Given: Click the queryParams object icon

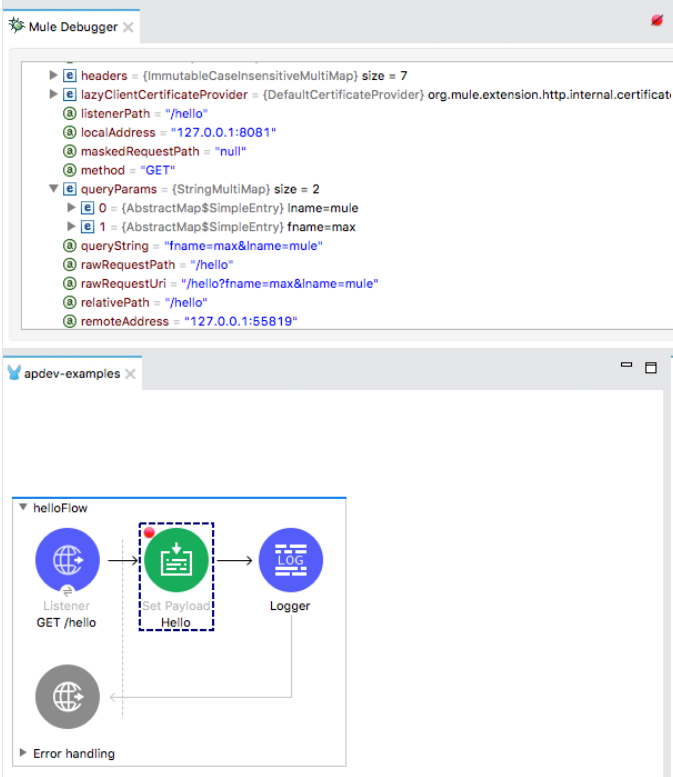Looking at the screenshot, I should tap(69, 189).
